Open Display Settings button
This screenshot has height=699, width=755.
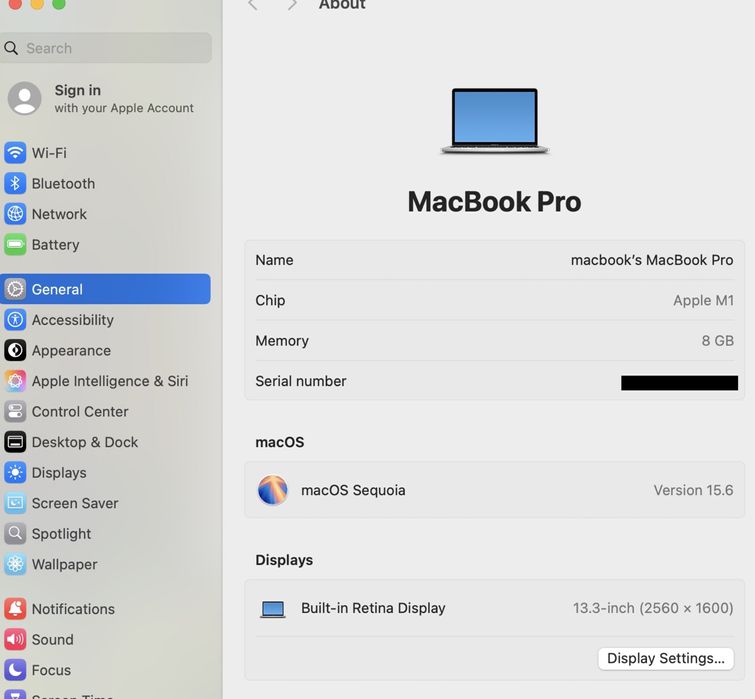point(666,658)
